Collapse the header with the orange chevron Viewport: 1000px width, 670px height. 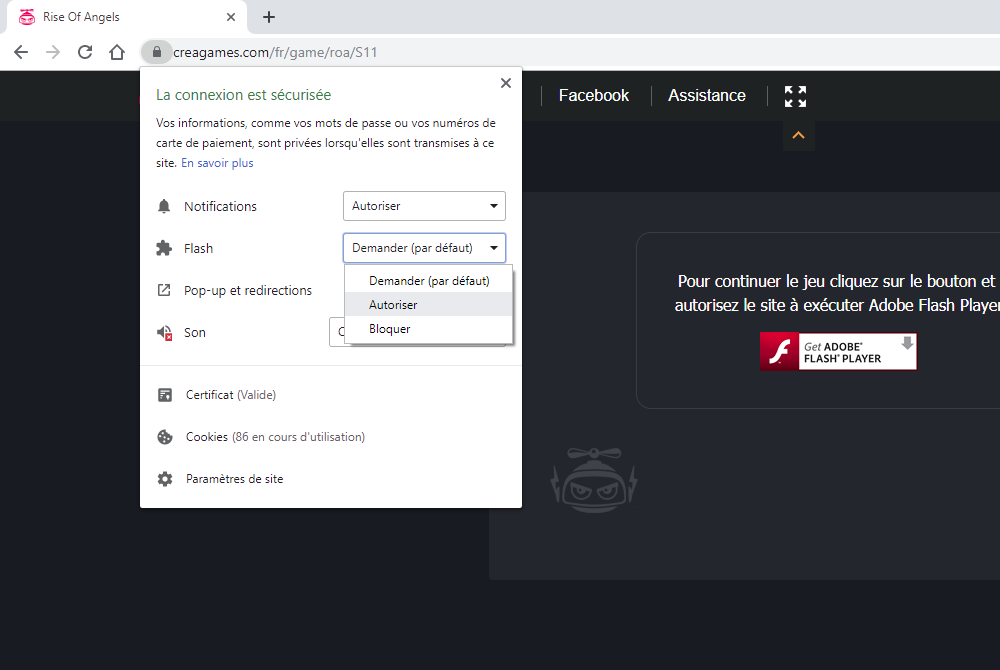pyautogui.click(x=798, y=135)
